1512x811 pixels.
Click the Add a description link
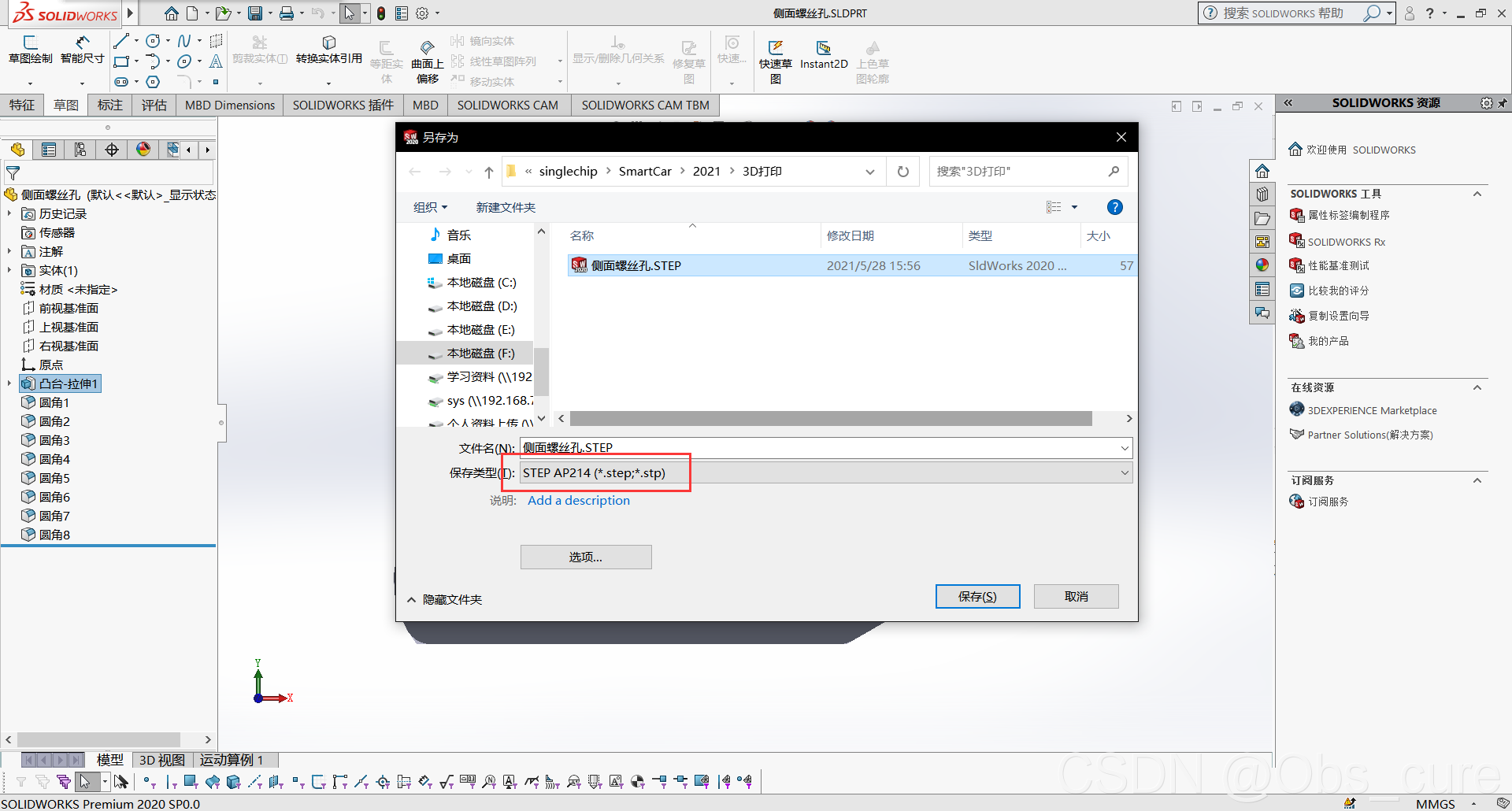(x=579, y=501)
